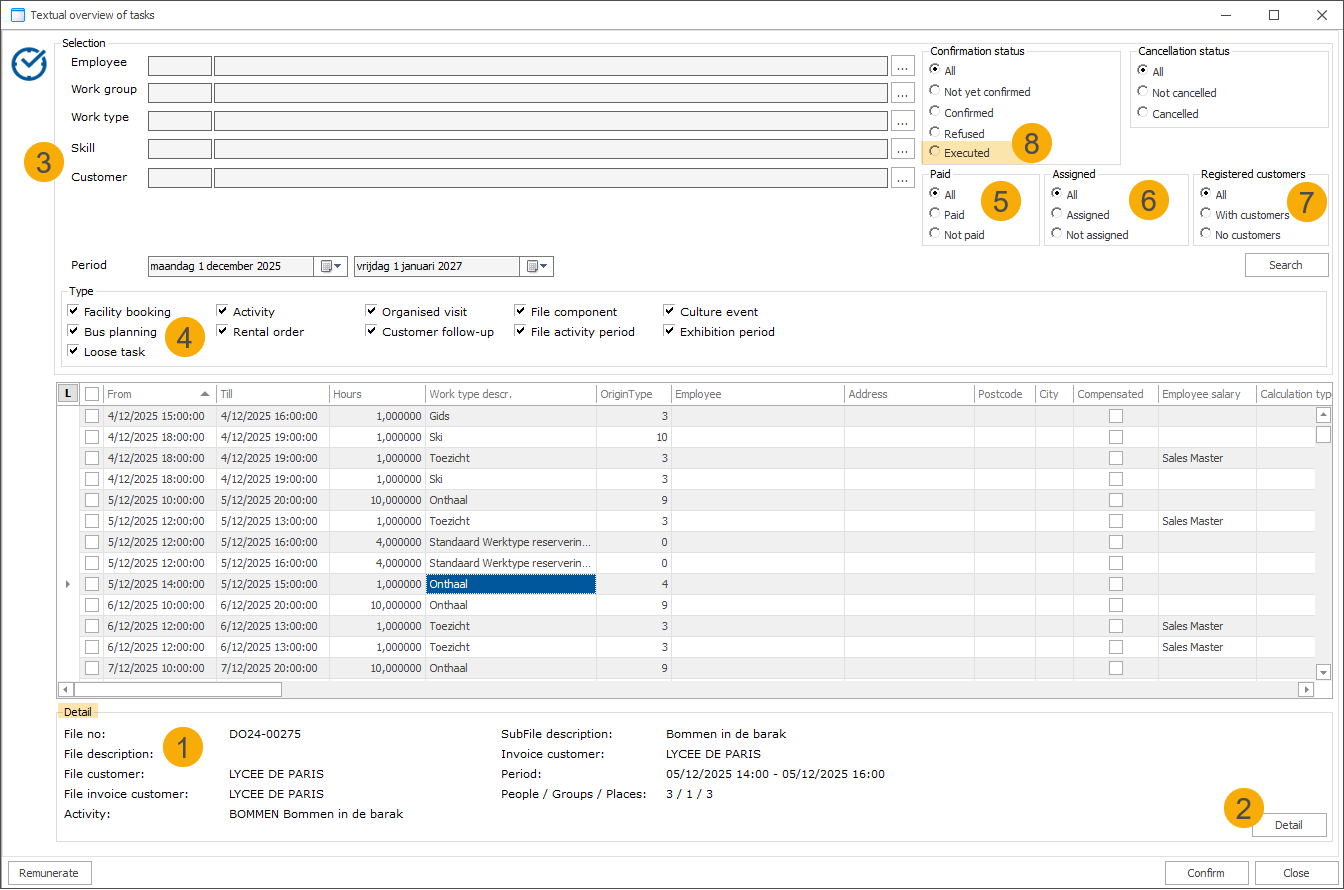
Task: Sort by the Work type descr. column header
Action: coord(510,394)
